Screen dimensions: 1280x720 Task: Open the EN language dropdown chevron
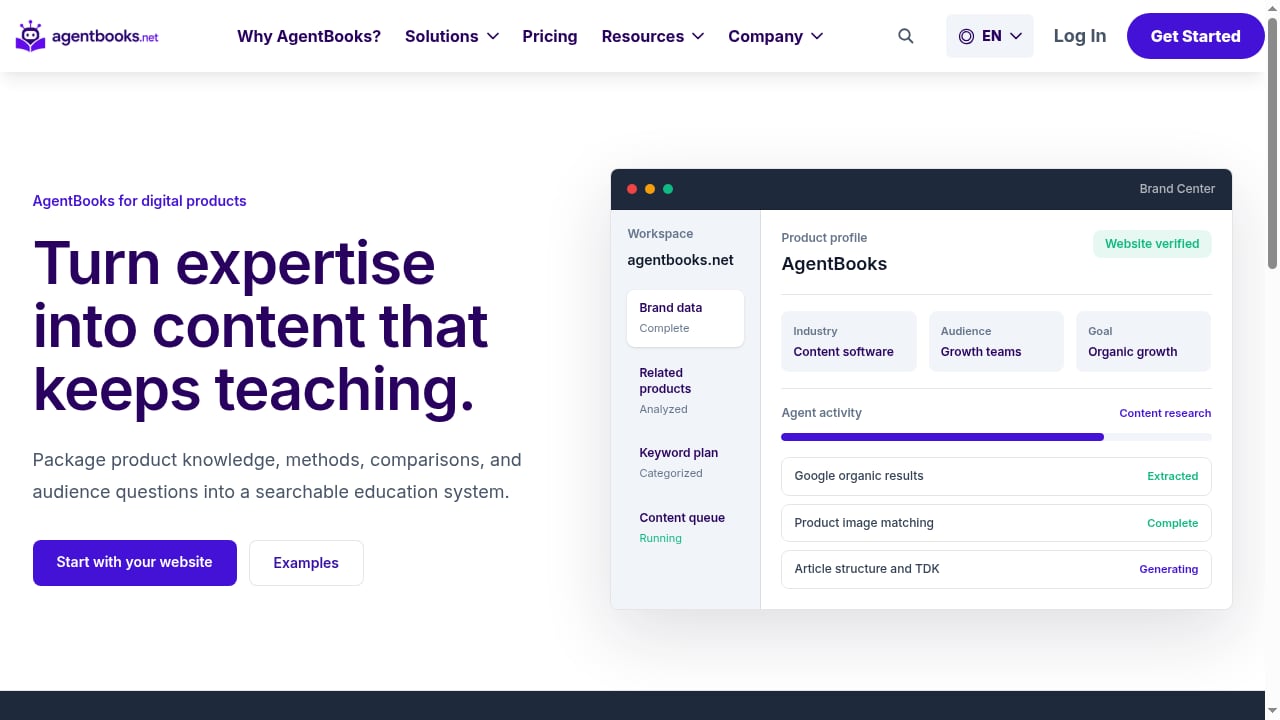1016,36
